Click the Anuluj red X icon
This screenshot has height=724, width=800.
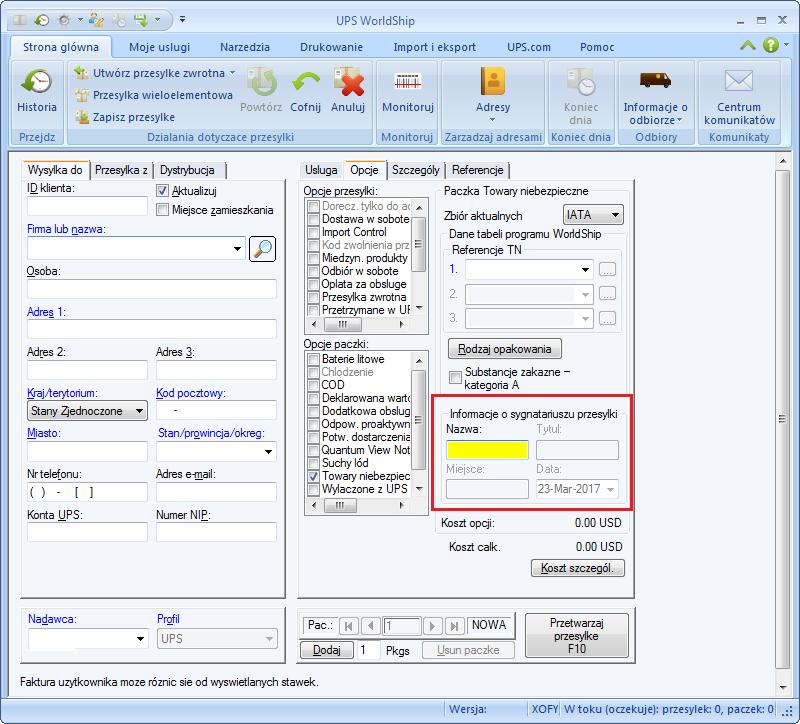tap(348, 83)
